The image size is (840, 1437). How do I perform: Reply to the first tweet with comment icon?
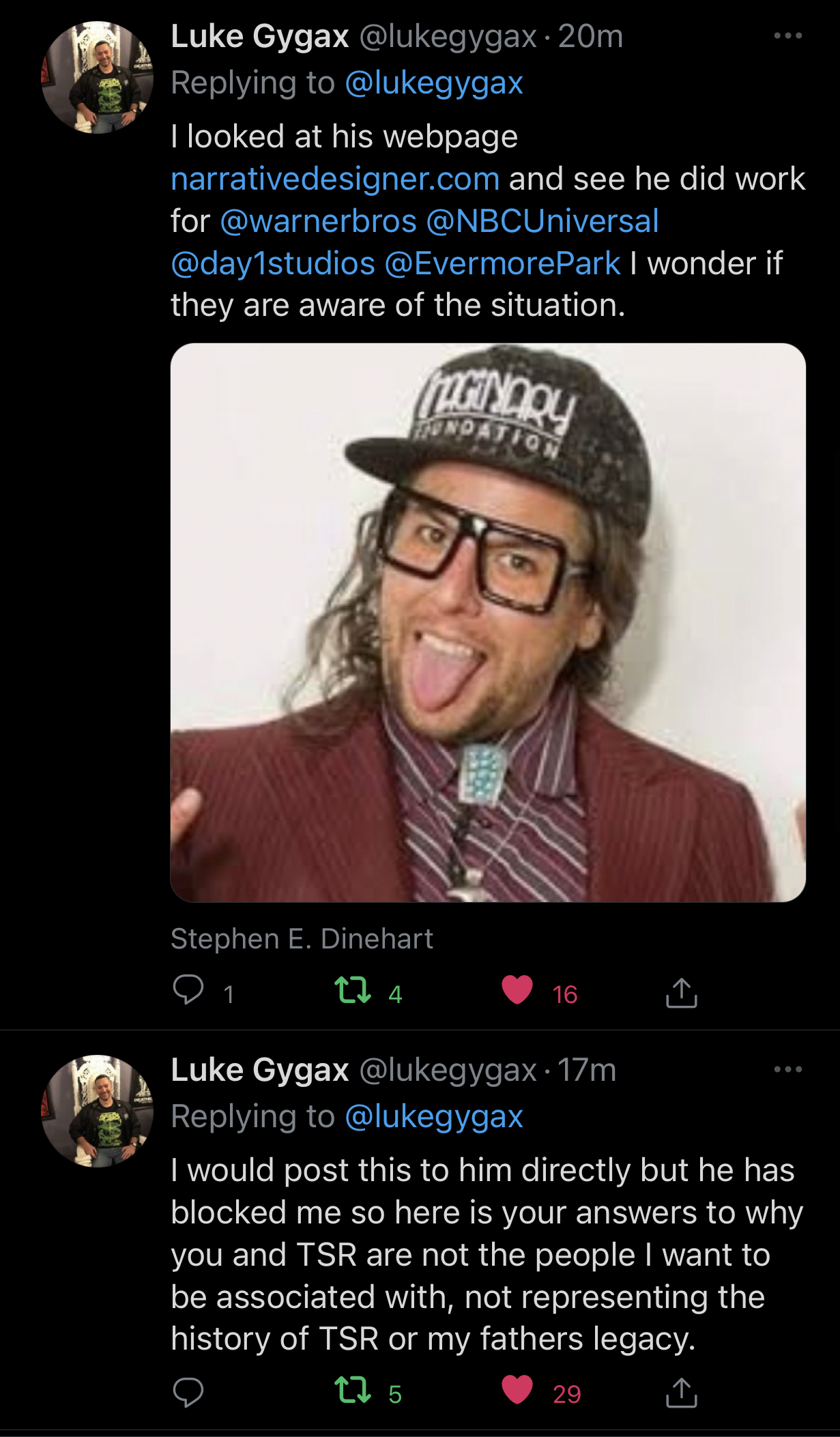188,991
